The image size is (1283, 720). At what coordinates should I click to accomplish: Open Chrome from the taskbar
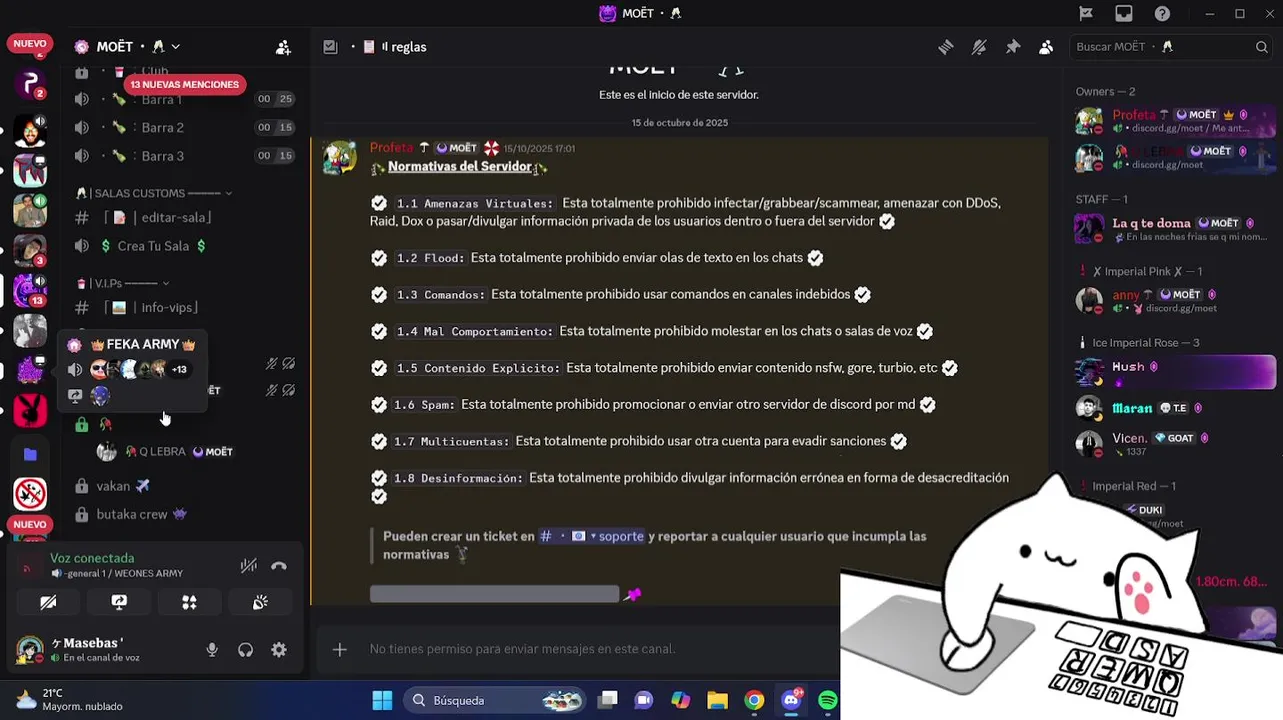755,701
